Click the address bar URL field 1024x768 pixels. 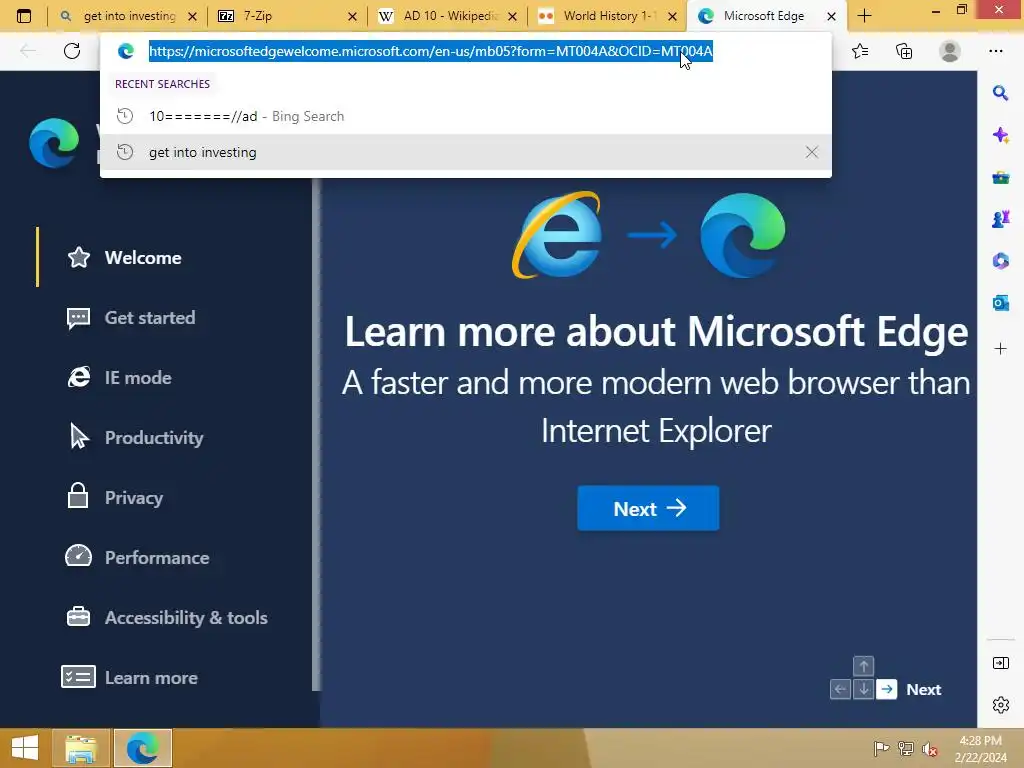[x=430, y=51]
